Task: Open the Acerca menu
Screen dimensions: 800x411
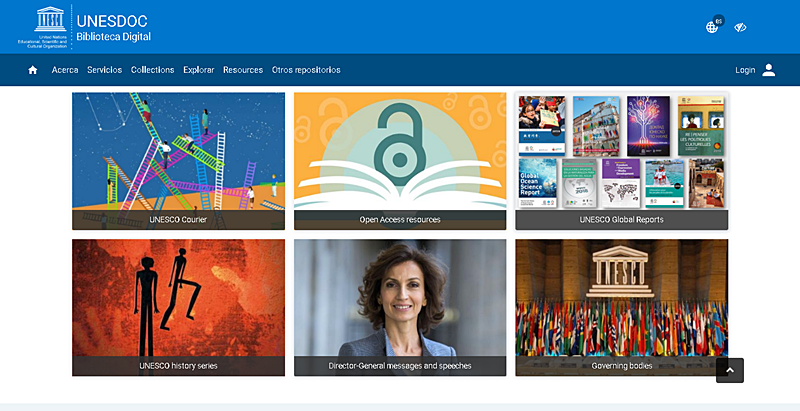Action: click(x=65, y=70)
